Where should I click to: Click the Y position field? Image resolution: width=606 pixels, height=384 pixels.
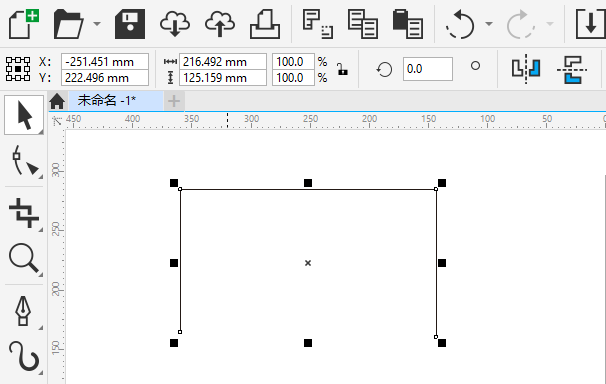coord(105,78)
